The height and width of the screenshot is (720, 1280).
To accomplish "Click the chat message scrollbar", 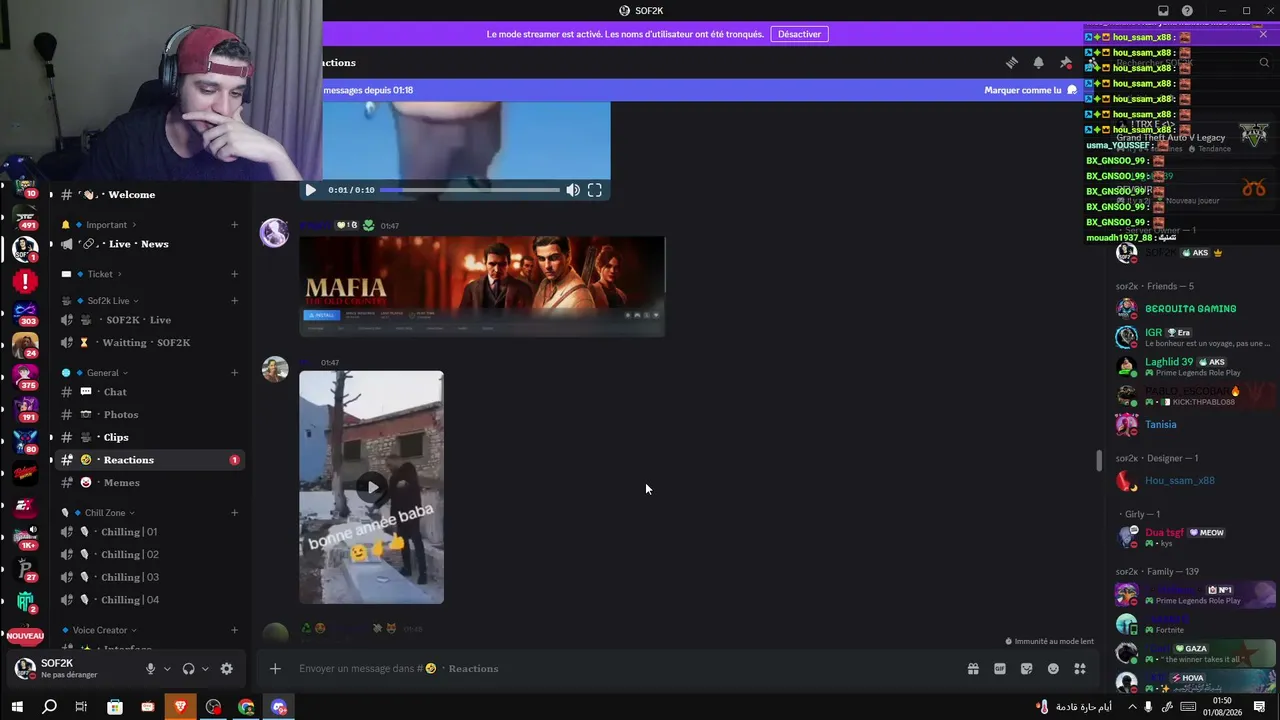I will point(1099,461).
